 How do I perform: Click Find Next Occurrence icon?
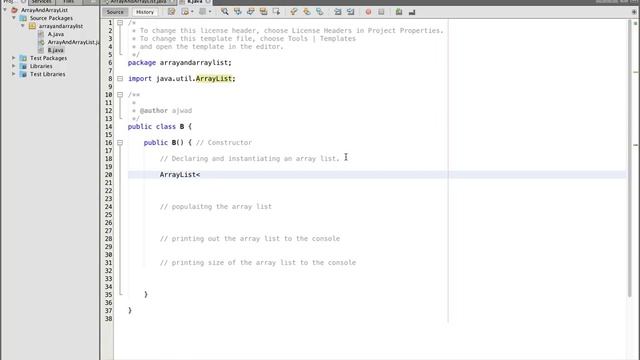tap(251, 12)
